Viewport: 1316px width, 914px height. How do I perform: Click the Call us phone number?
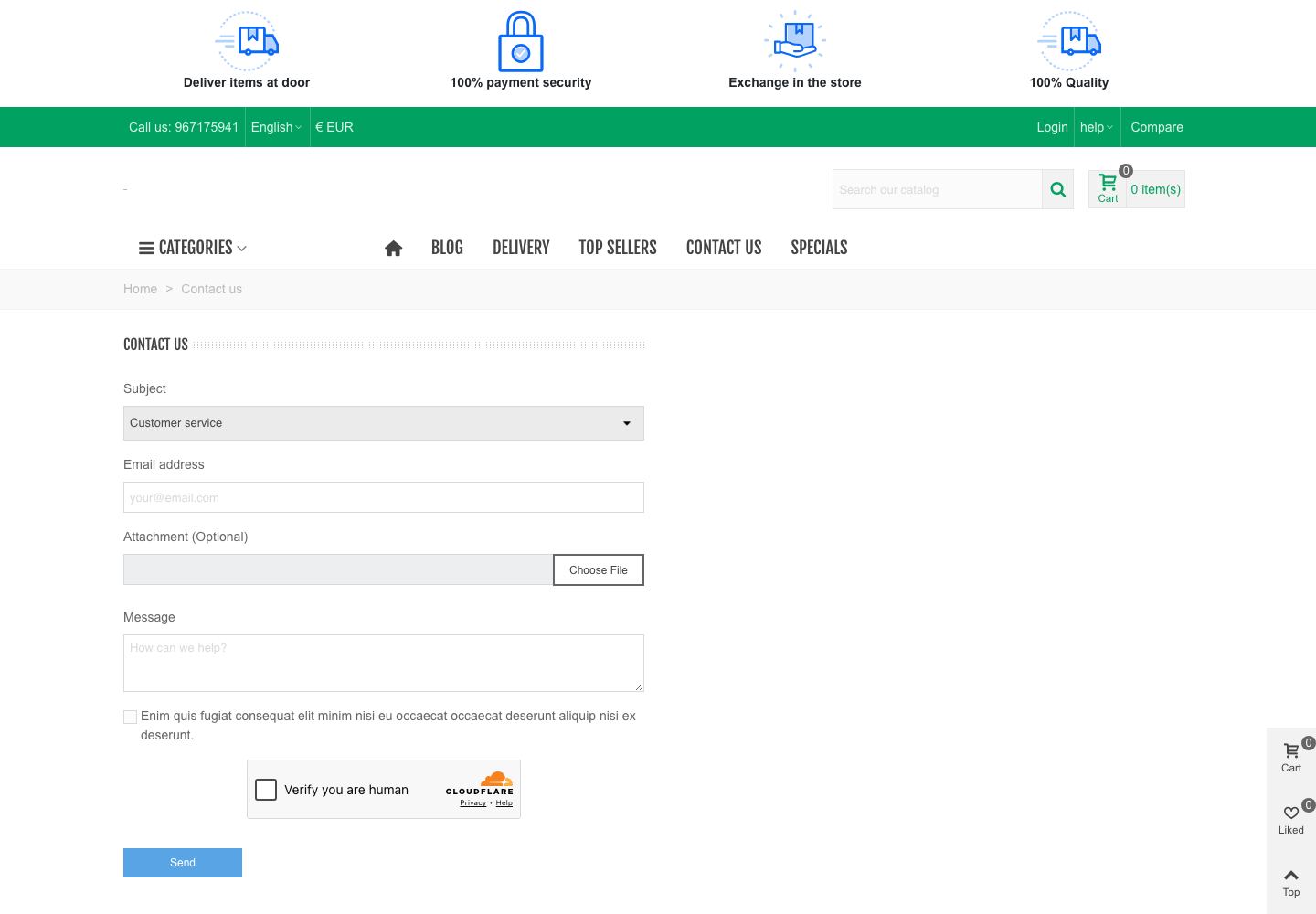click(184, 127)
